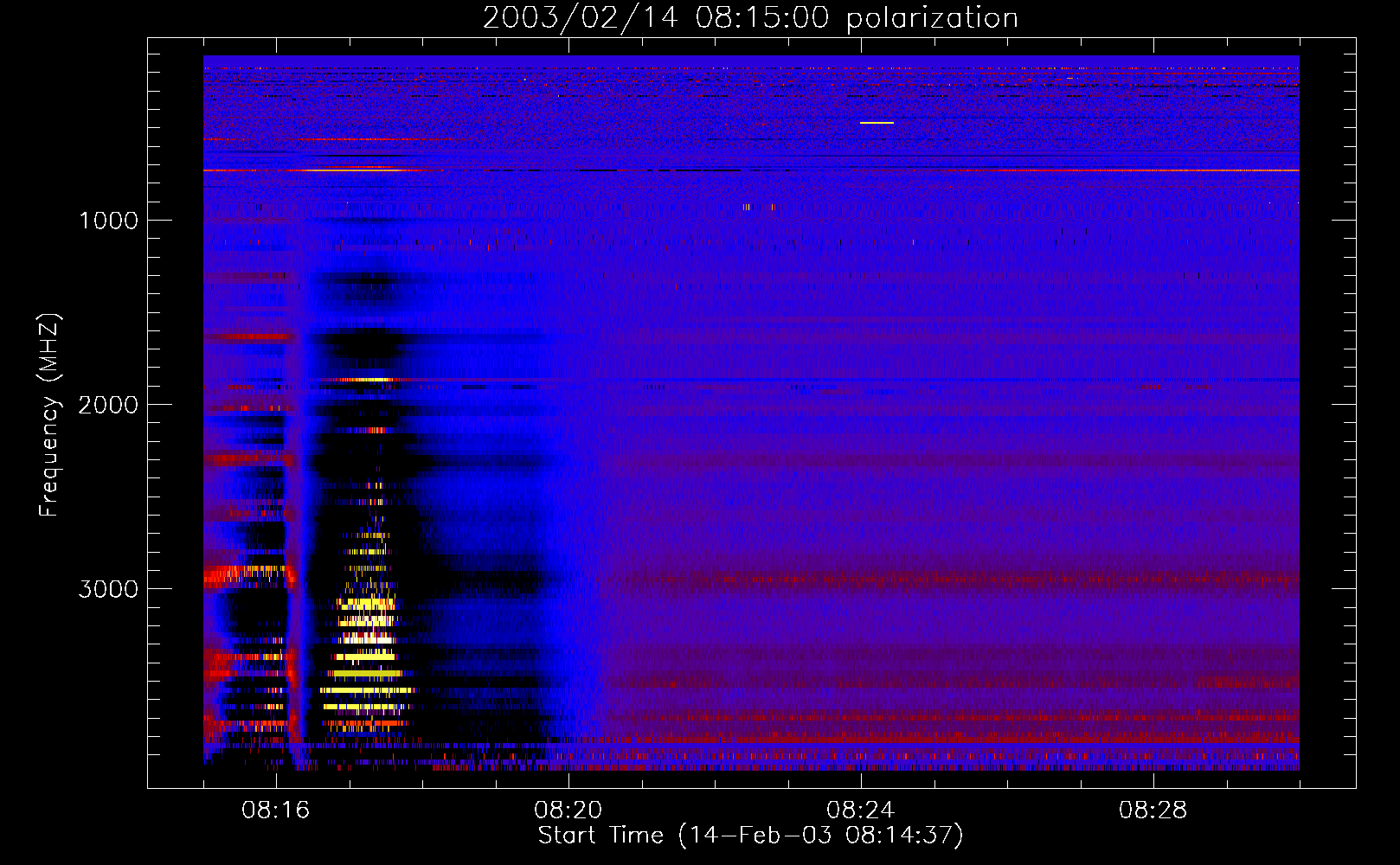The height and width of the screenshot is (865, 1400).
Task: Click the 08:20 time tick label
Action: point(568,811)
